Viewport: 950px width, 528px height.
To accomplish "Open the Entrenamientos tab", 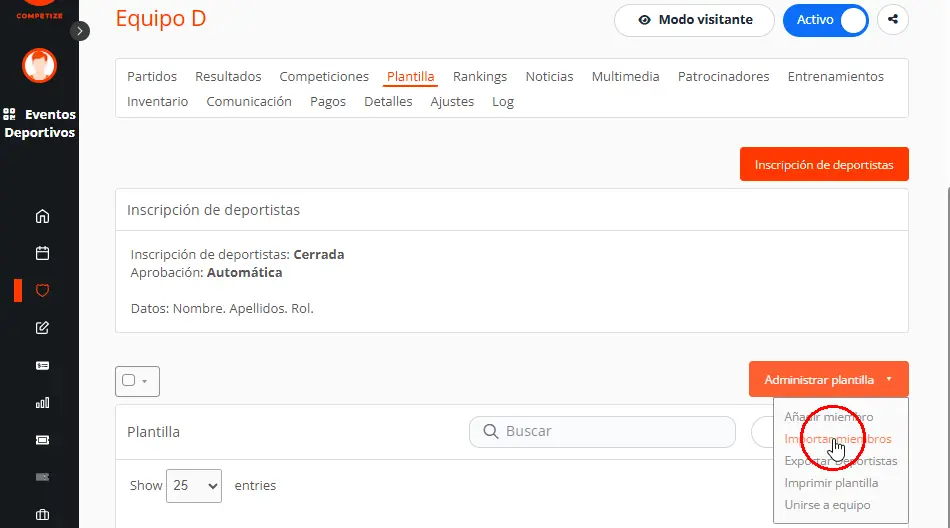I will (835, 76).
